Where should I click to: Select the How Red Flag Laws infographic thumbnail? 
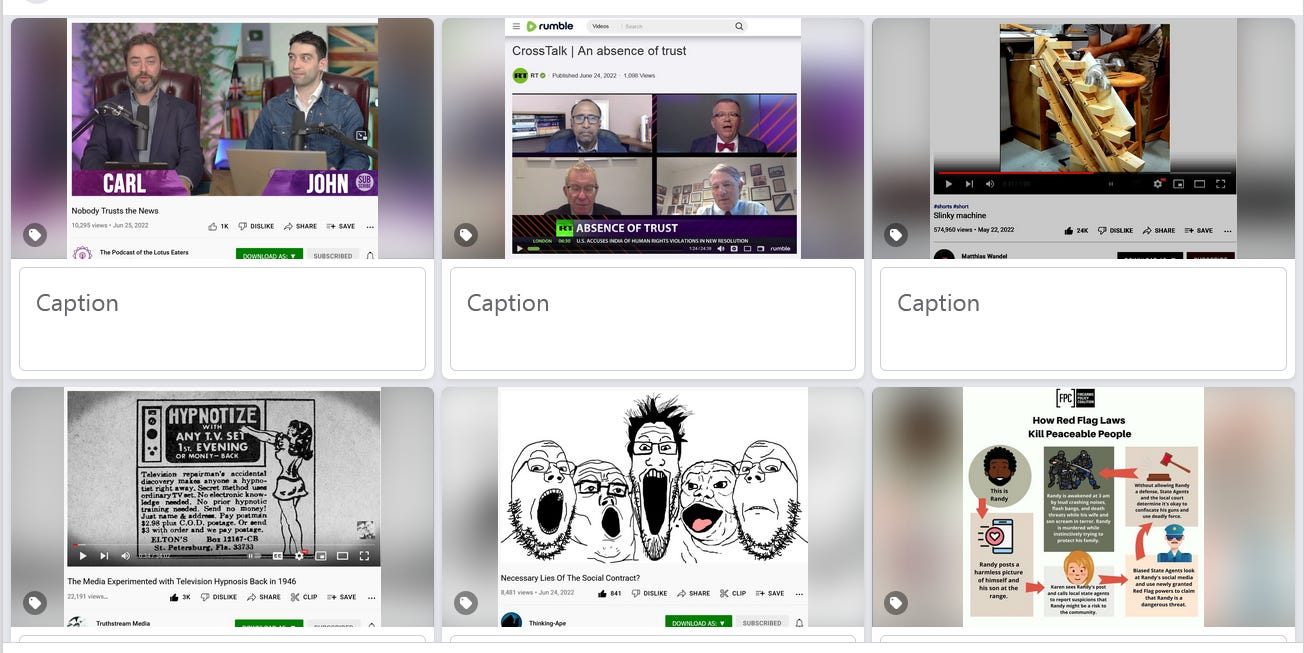1083,507
